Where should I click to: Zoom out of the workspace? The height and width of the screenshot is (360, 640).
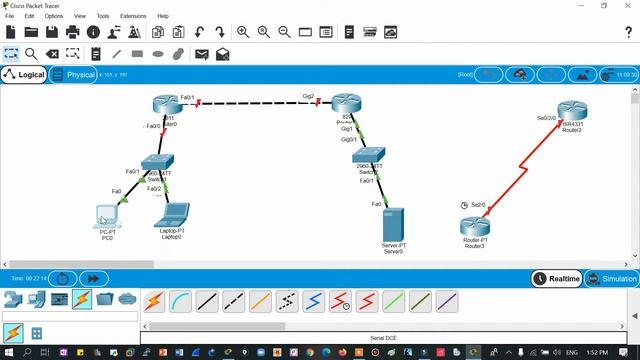pos(284,32)
